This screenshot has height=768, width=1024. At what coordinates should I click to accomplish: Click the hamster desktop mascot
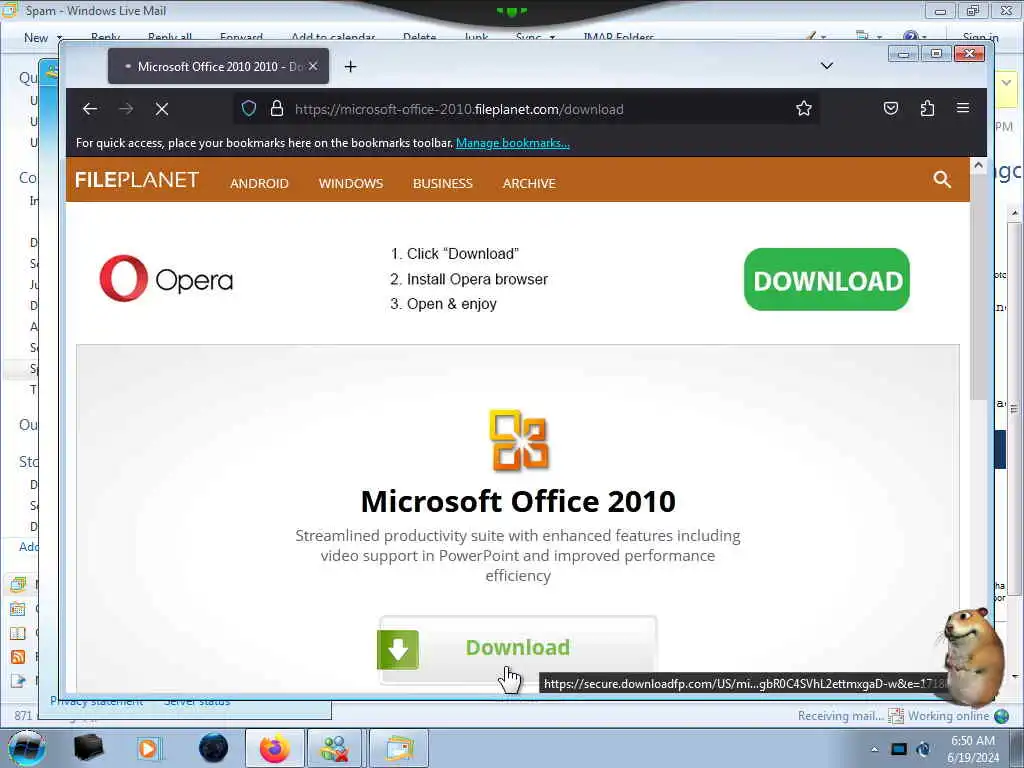pos(972,656)
